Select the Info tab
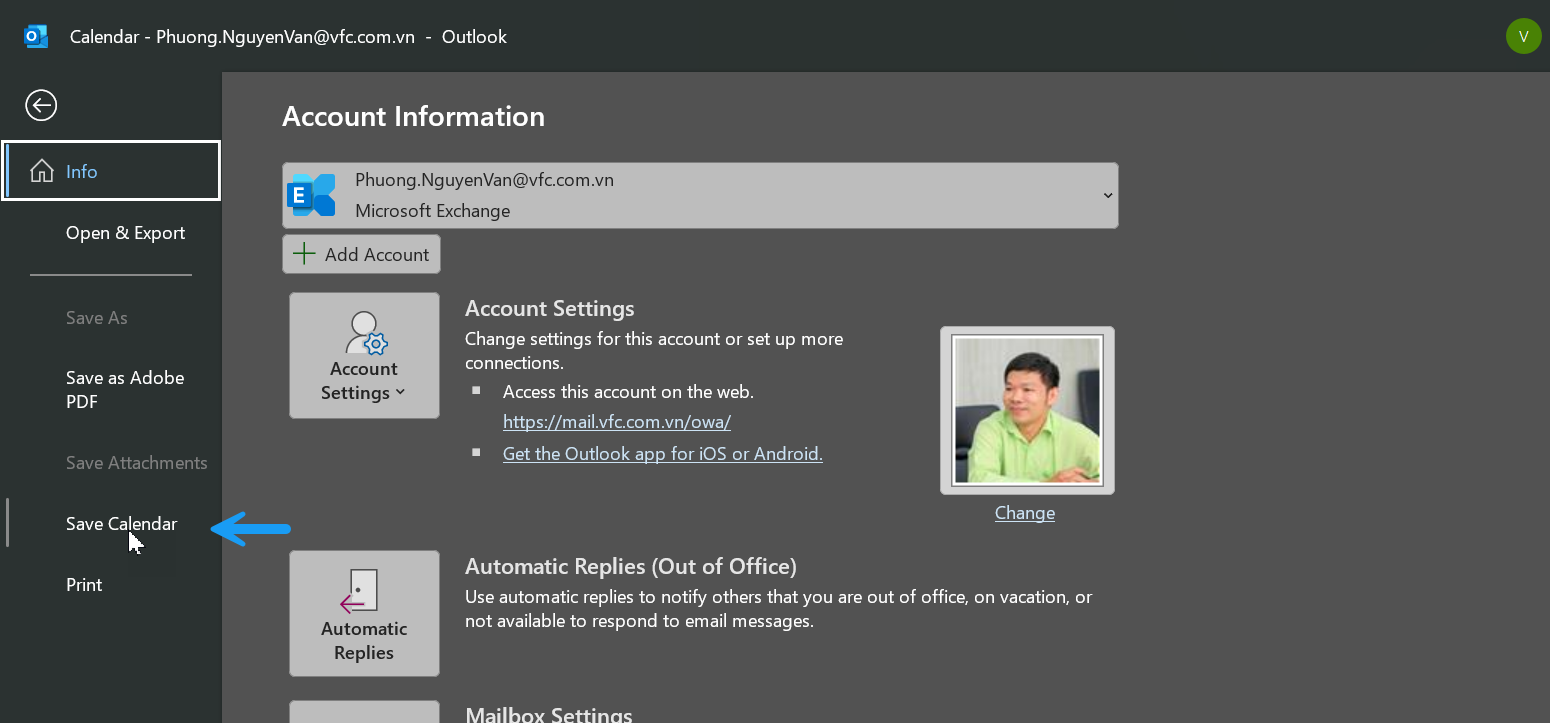 [x=81, y=172]
